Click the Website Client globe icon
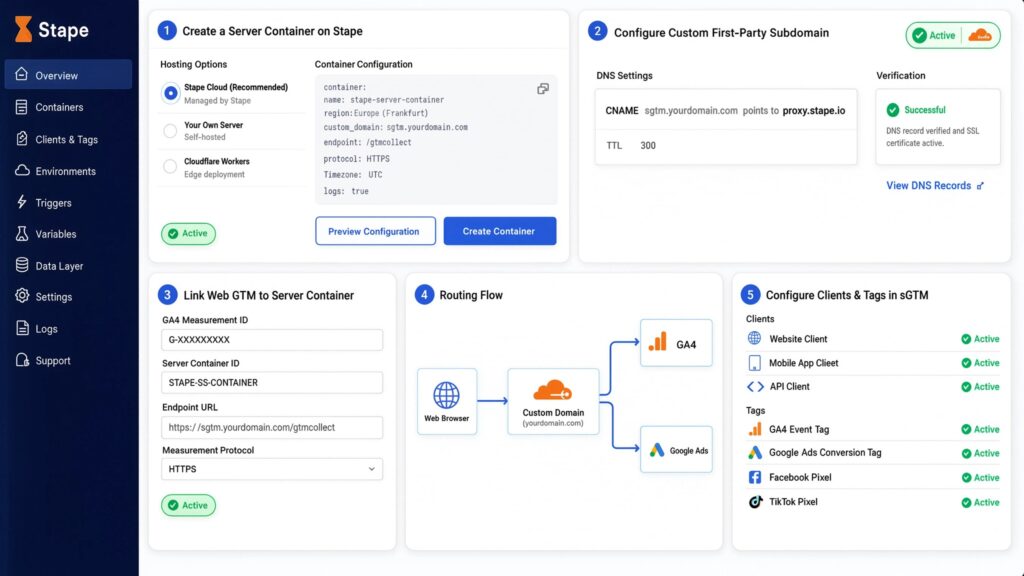 coord(754,338)
